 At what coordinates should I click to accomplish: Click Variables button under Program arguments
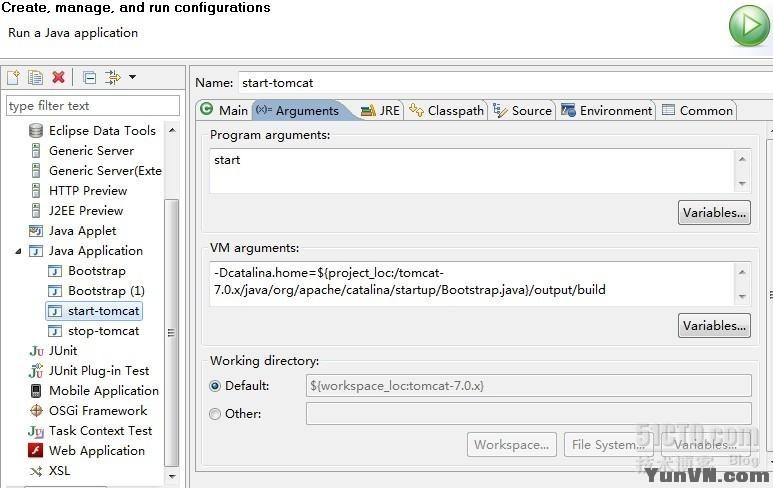coord(714,212)
